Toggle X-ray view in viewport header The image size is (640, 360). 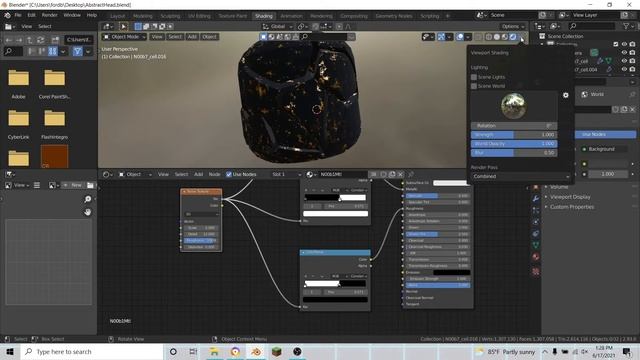click(x=478, y=37)
